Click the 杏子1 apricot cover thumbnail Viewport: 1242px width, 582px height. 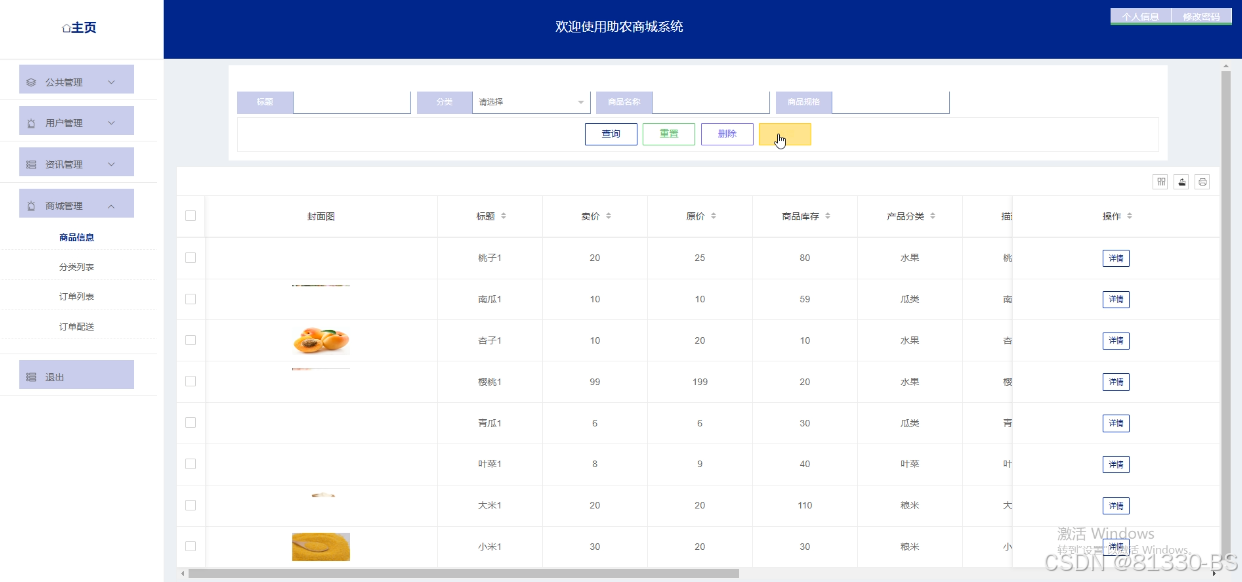tap(321, 340)
